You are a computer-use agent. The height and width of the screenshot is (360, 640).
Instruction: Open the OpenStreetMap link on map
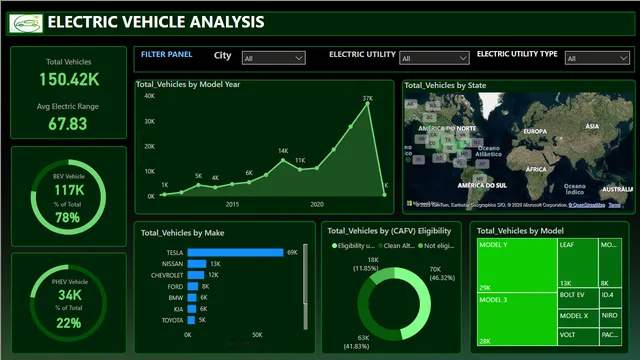click(587, 205)
